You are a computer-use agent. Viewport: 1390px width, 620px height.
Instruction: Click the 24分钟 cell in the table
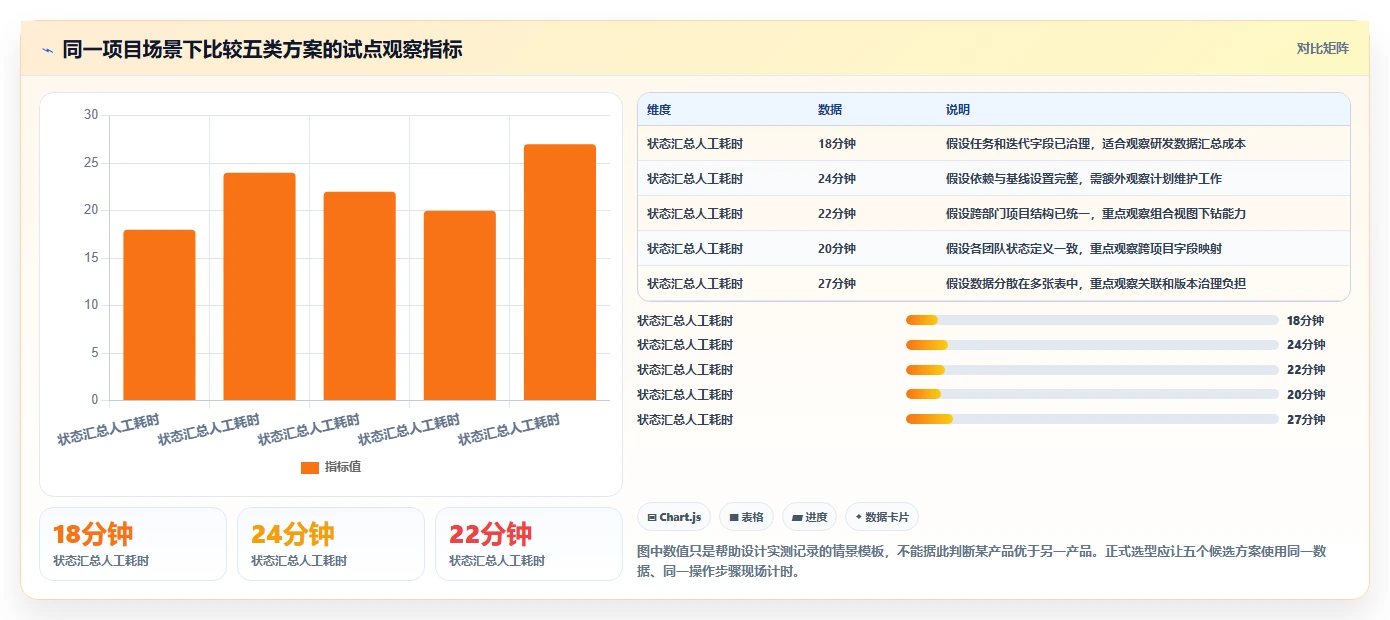pyautogui.click(x=837, y=179)
